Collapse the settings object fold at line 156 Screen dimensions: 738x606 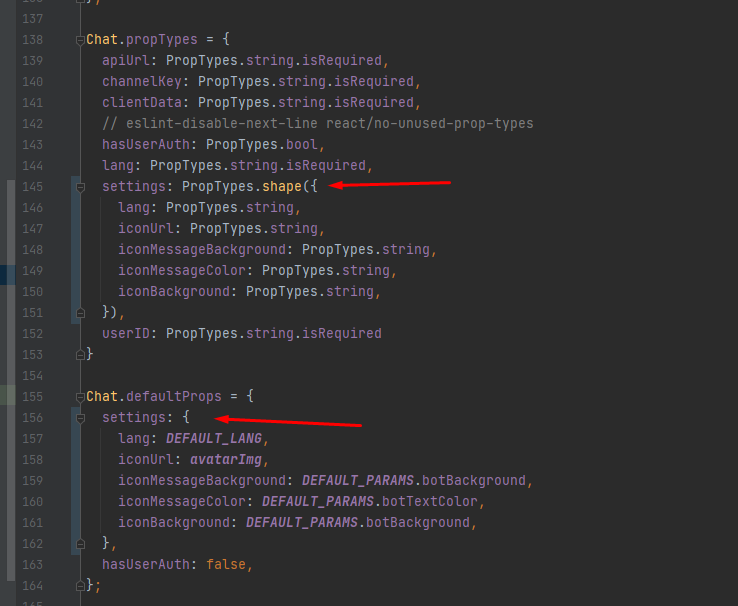80,418
